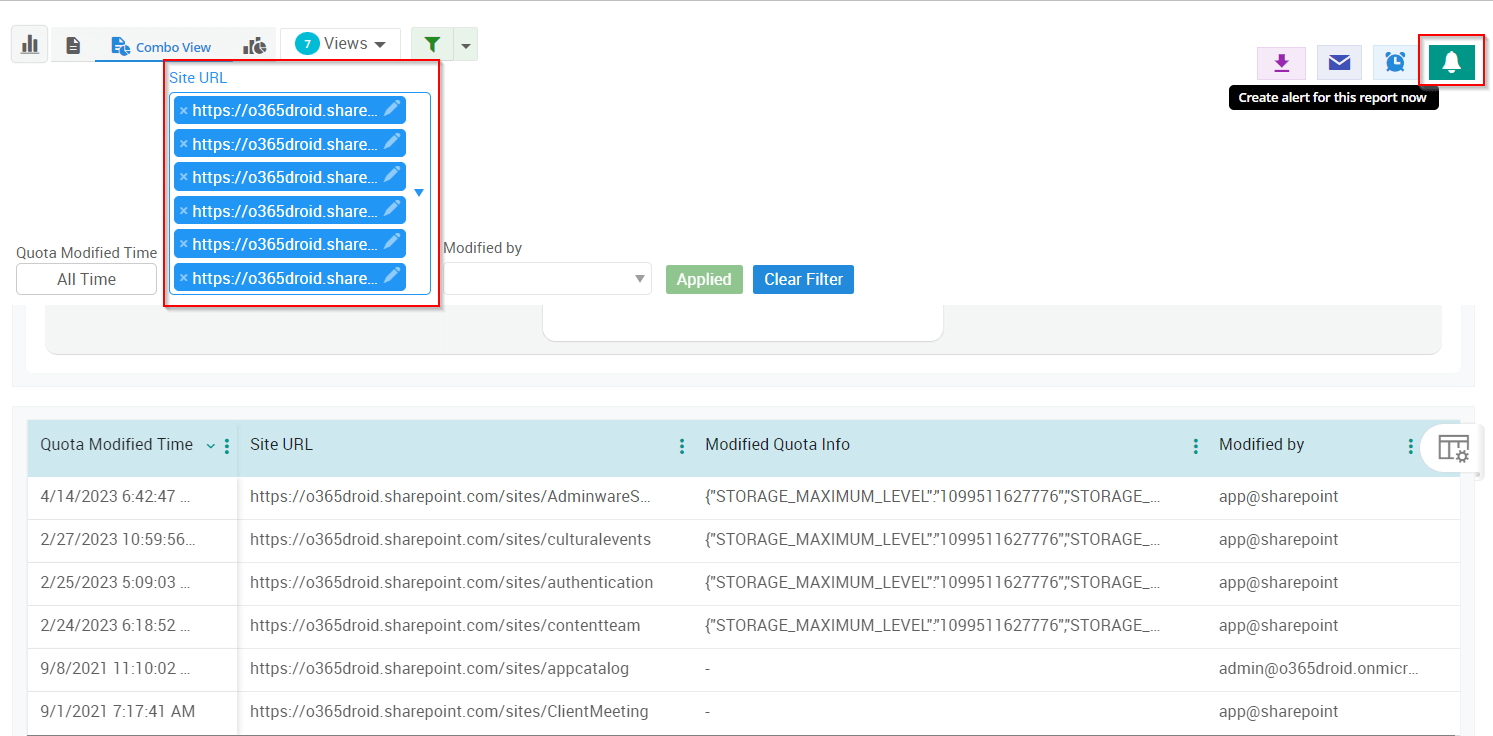Click the create alert bell icon
The width and height of the screenshot is (1493, 736).
coord(1451,62)
